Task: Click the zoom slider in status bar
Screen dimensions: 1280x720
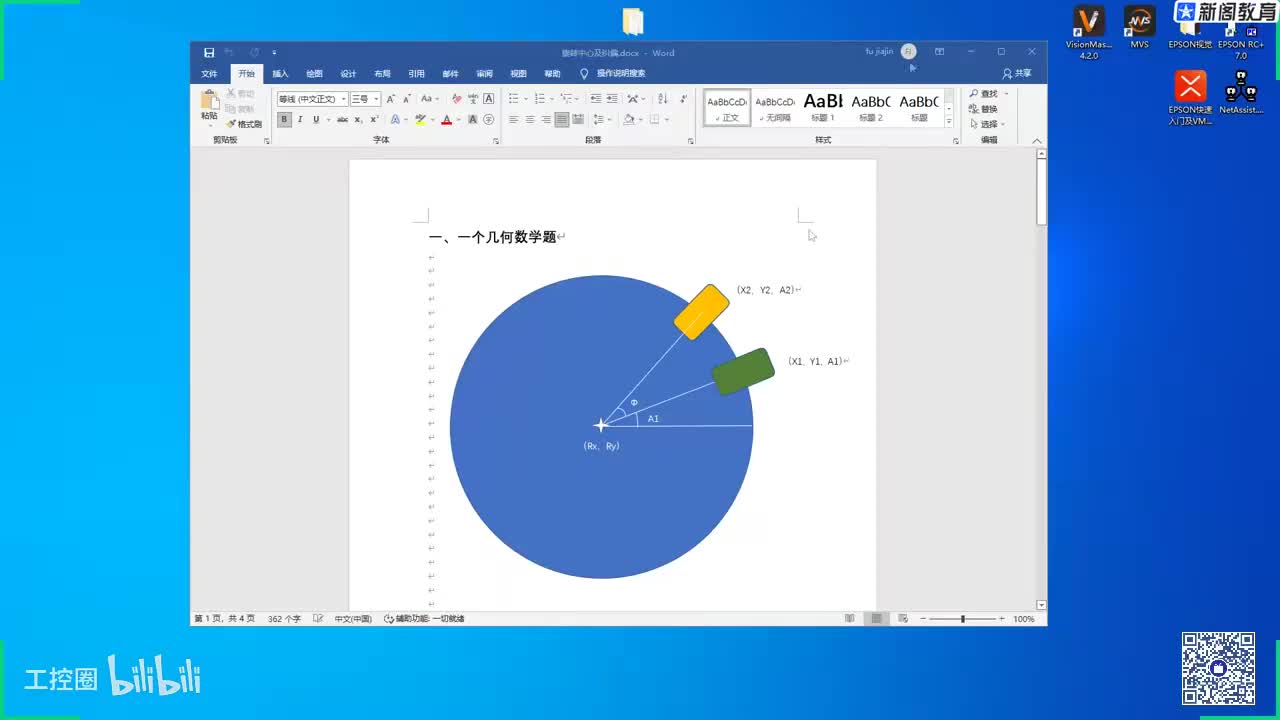Action: click(x=963, y=619)
